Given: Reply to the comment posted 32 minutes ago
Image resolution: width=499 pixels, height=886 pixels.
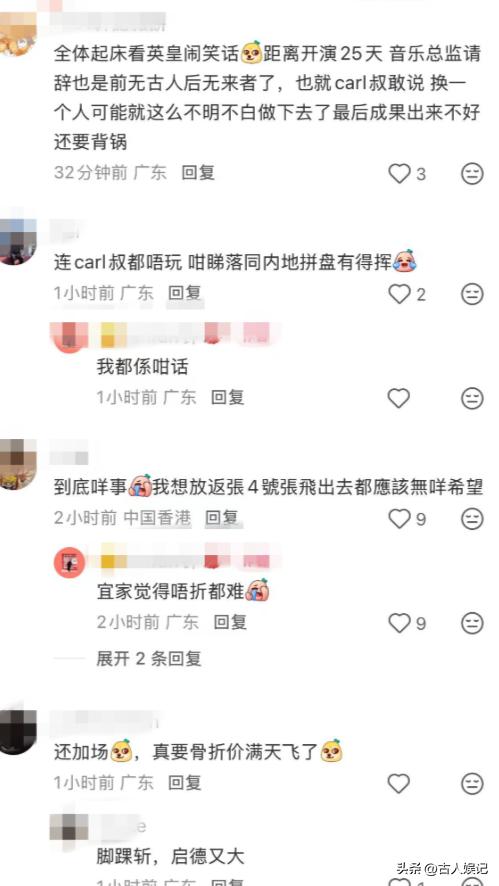Looking at the screenshot, I should [198, 172].
